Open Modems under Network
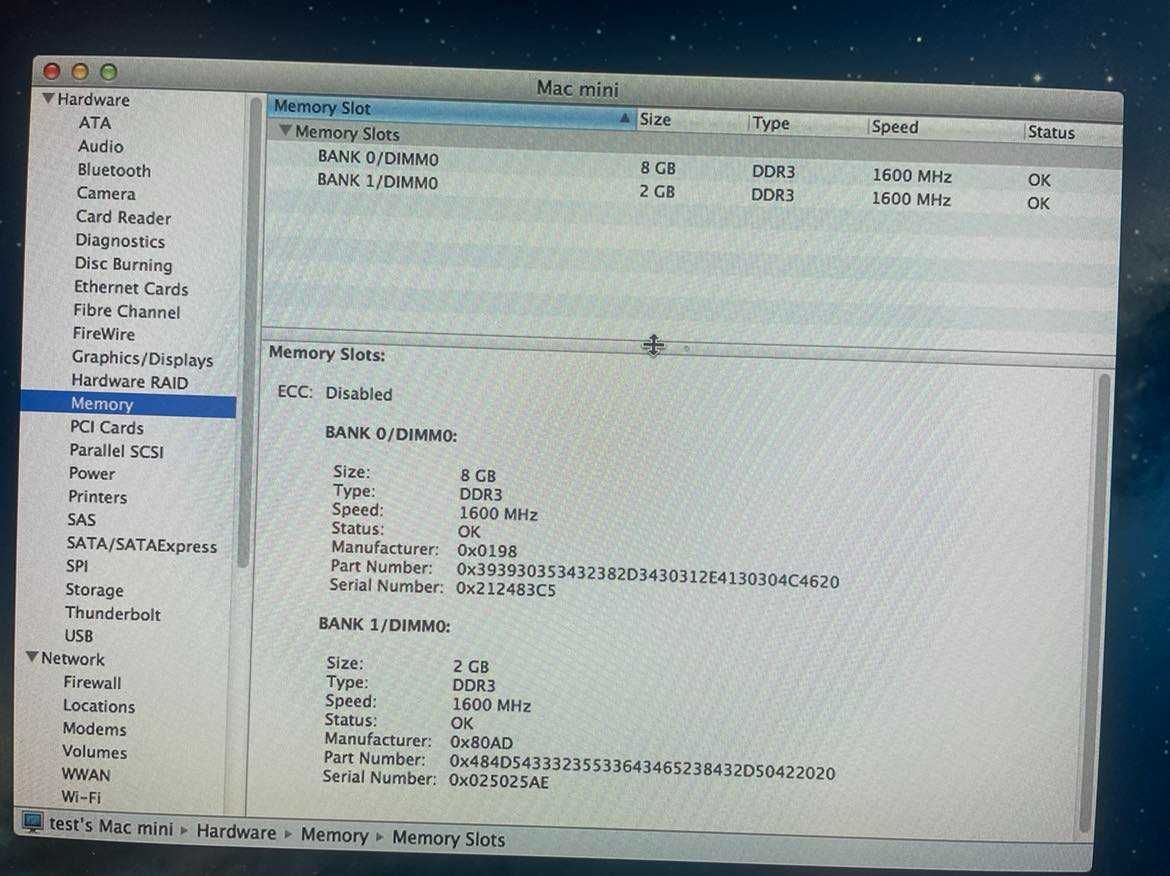The height and width of the screenshot is (876, 1170). pyautogui.click(x=94, y=728)
